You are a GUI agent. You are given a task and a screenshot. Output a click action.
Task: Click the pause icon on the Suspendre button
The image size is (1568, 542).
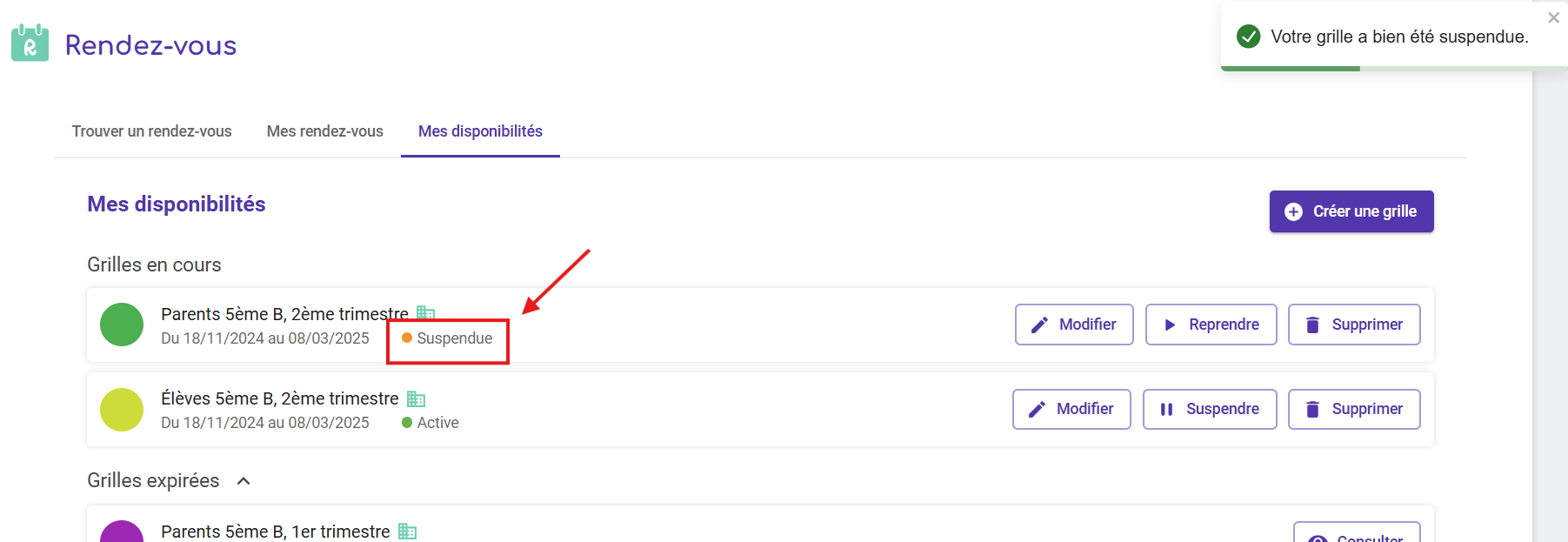1166,409
